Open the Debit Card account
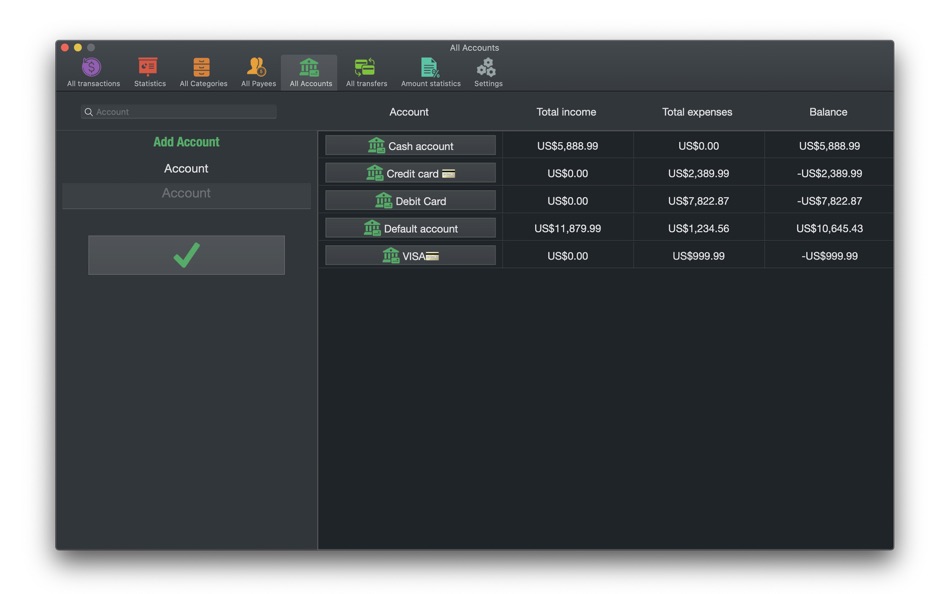The width and height of the screenshot is (950, 594). click(409, 200)
